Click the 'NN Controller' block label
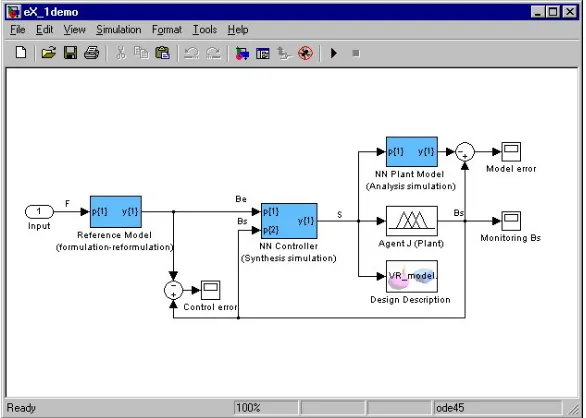Viewport: 586px width, 418px height. tap(289, 246)
